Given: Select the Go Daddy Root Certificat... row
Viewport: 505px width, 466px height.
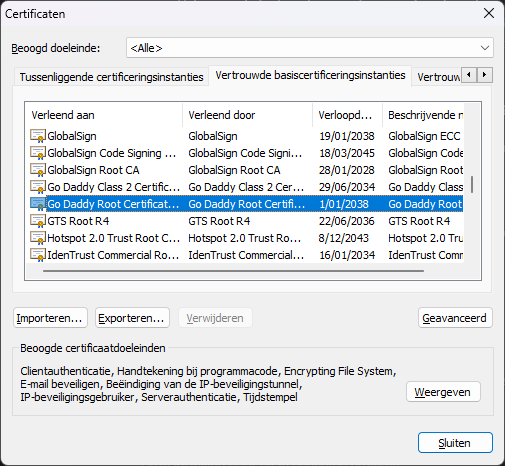Looking at the screenshot, I should pyautogui.click(x=245, y=204).
